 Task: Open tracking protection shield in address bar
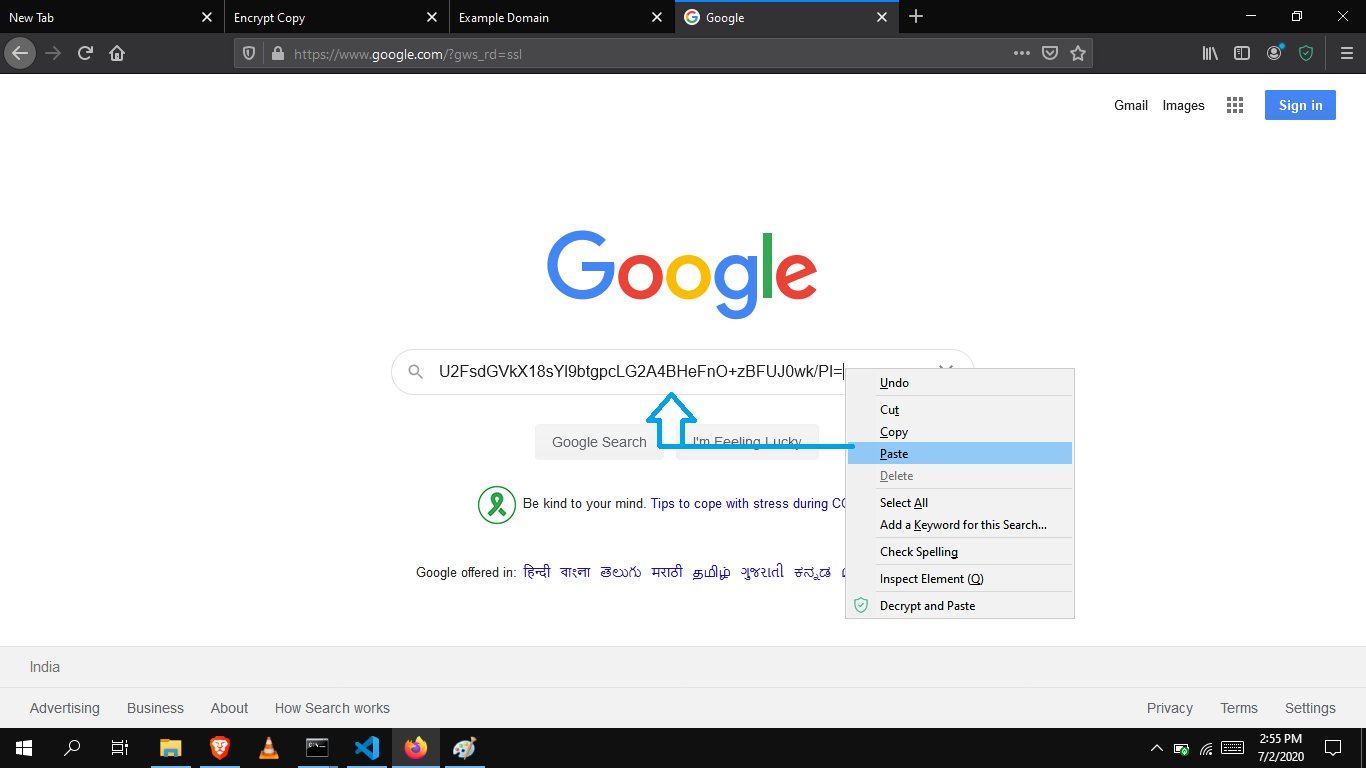(249, 53)
